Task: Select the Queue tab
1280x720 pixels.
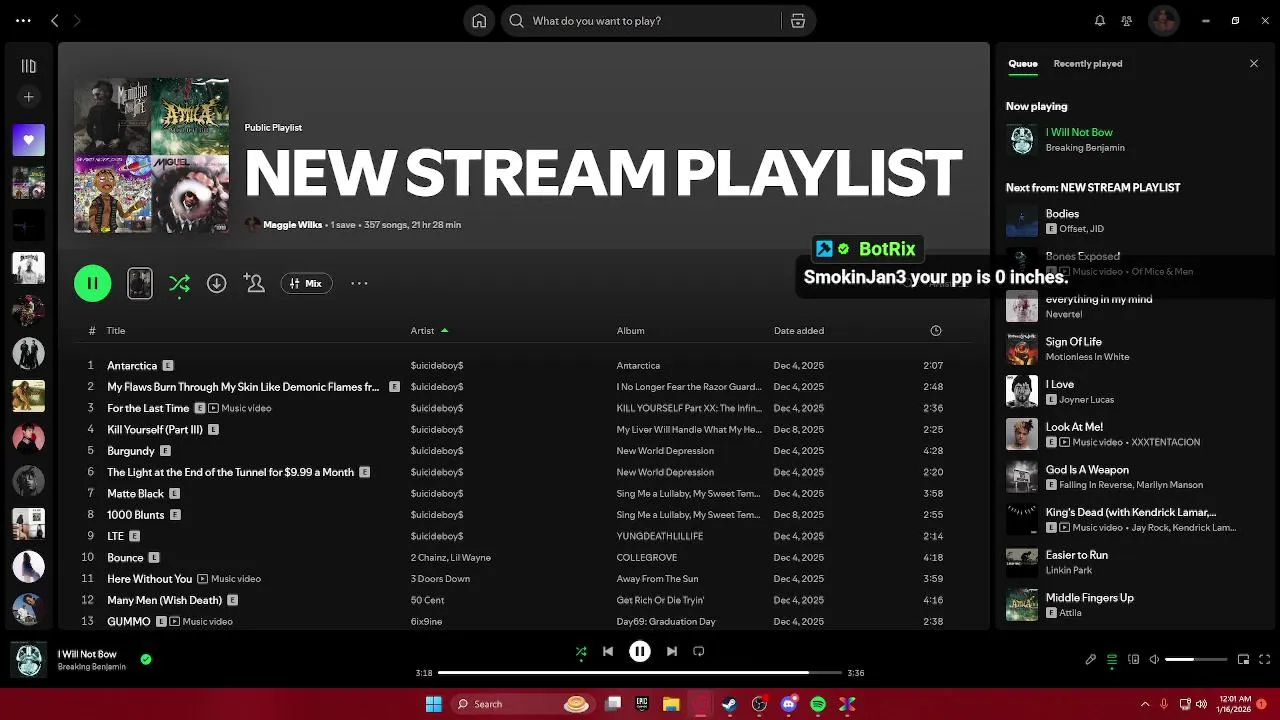Action: (1022, 63)
